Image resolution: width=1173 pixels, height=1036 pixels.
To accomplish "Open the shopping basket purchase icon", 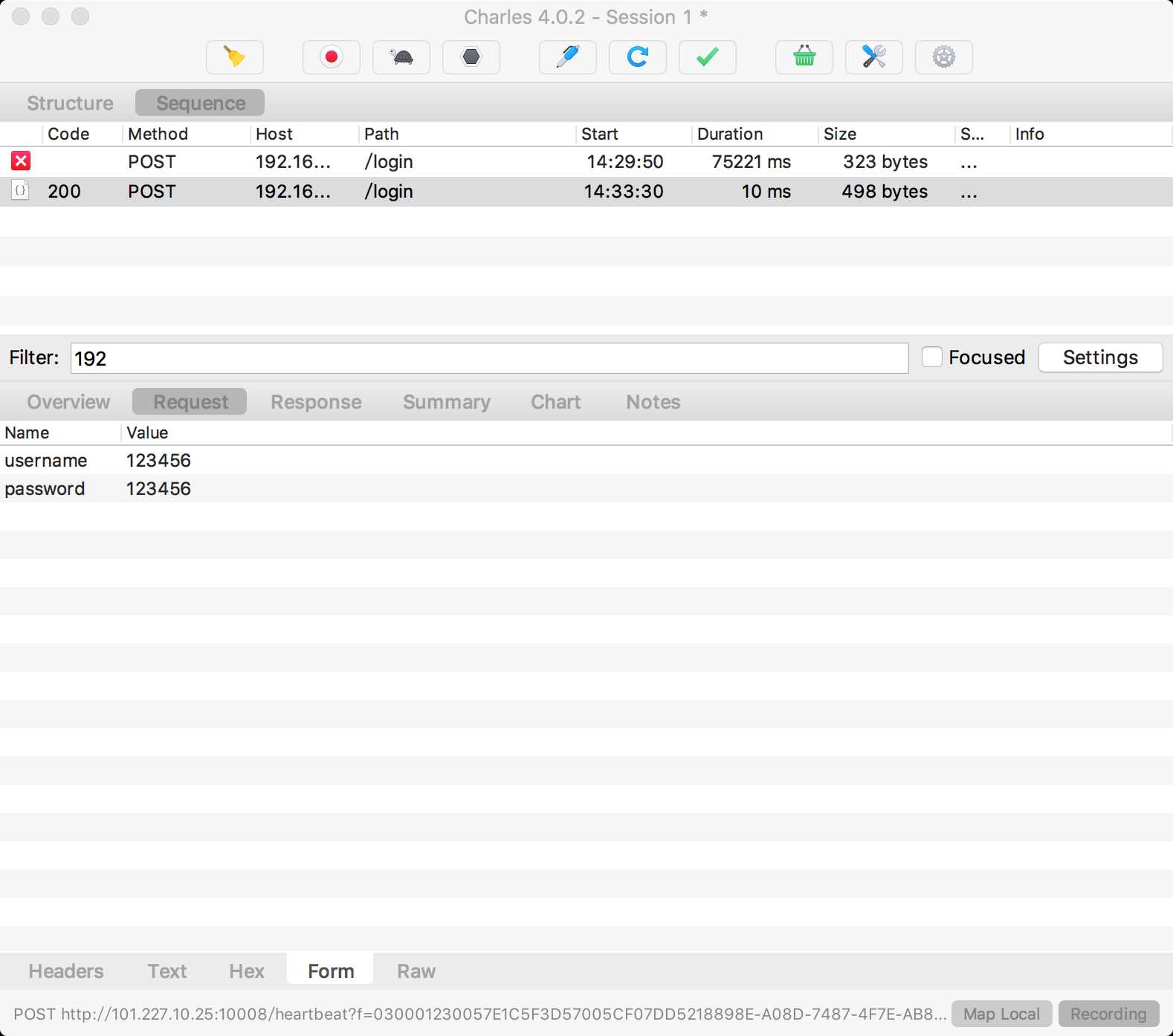I will (804, 57).
